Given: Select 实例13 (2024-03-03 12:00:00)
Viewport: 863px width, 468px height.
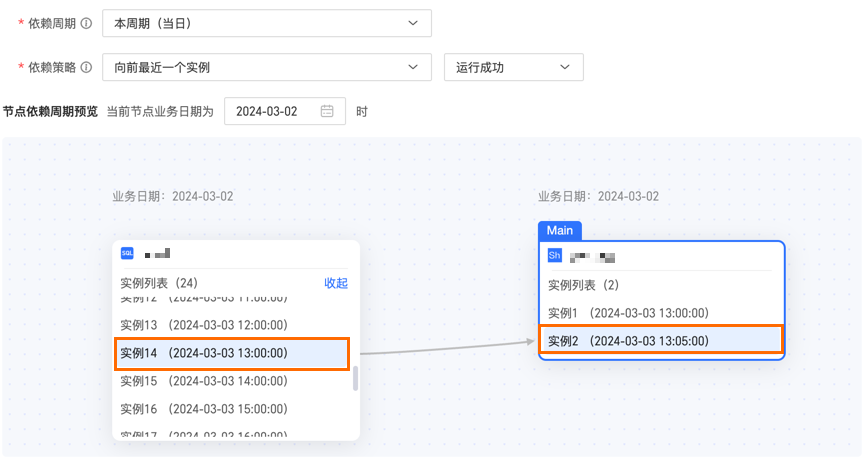Looking at the screenshot, I should click(204, 325).
